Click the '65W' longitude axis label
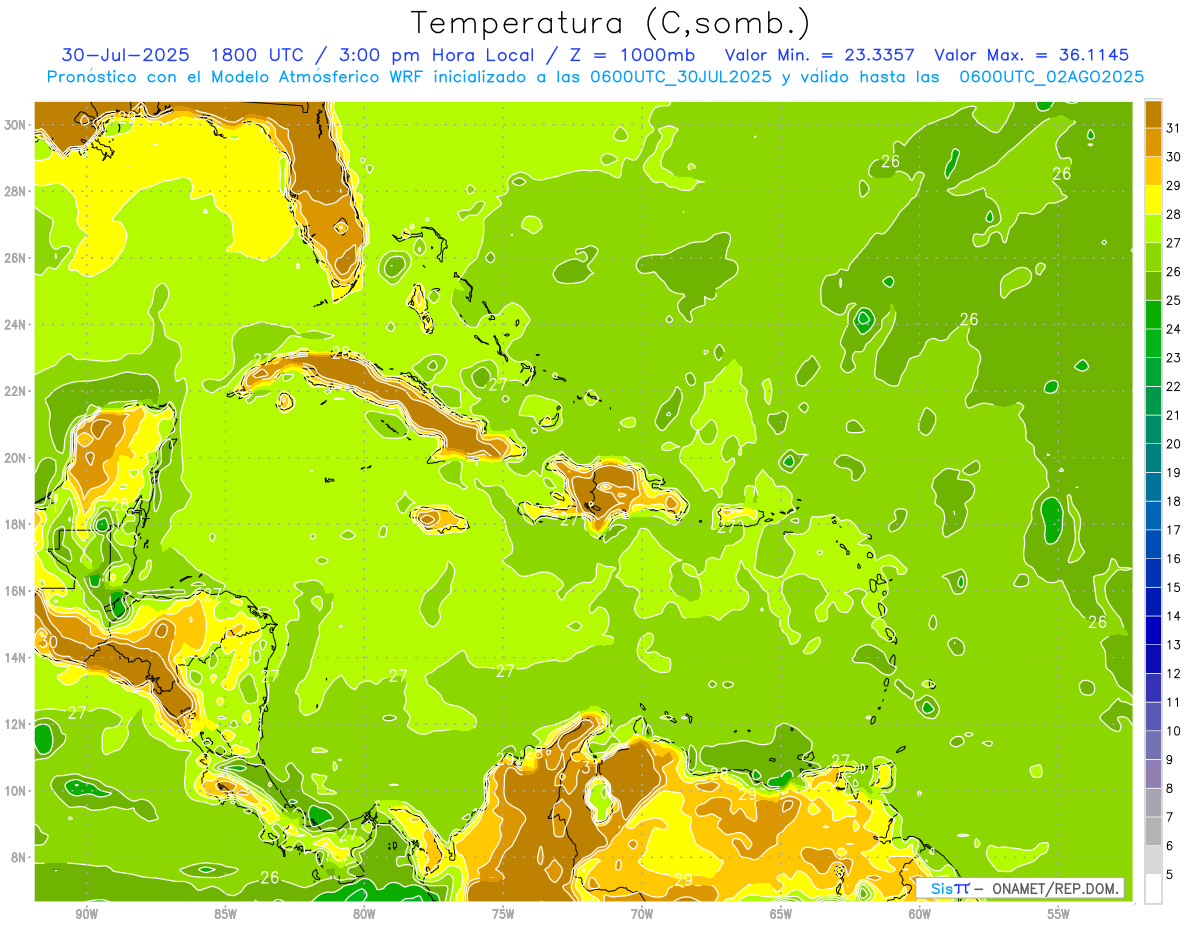Screen dimensions: 1200x927 pos(781,915)
